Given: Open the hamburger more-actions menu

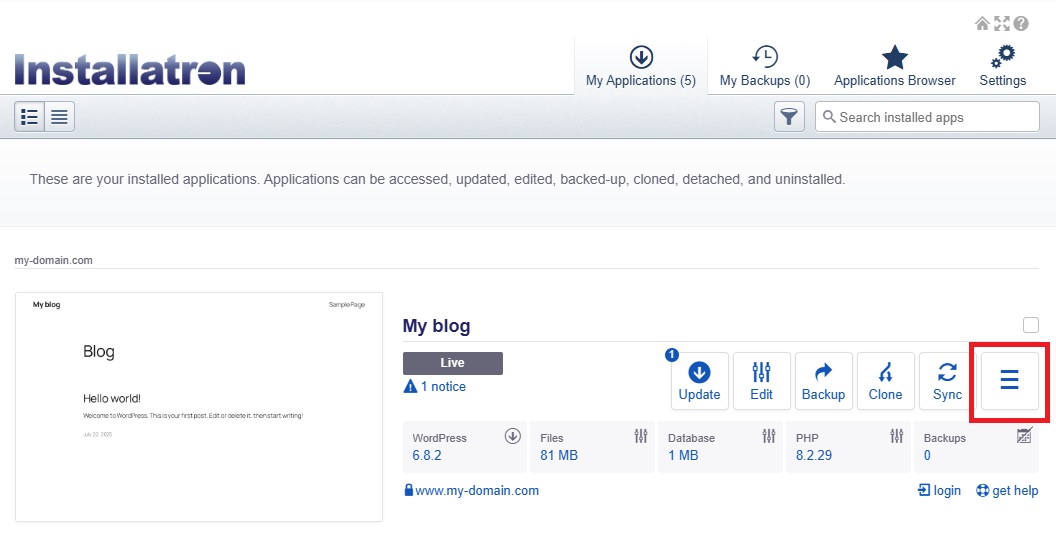Looking at the screenshot, I should click(x=1009, y=381).
